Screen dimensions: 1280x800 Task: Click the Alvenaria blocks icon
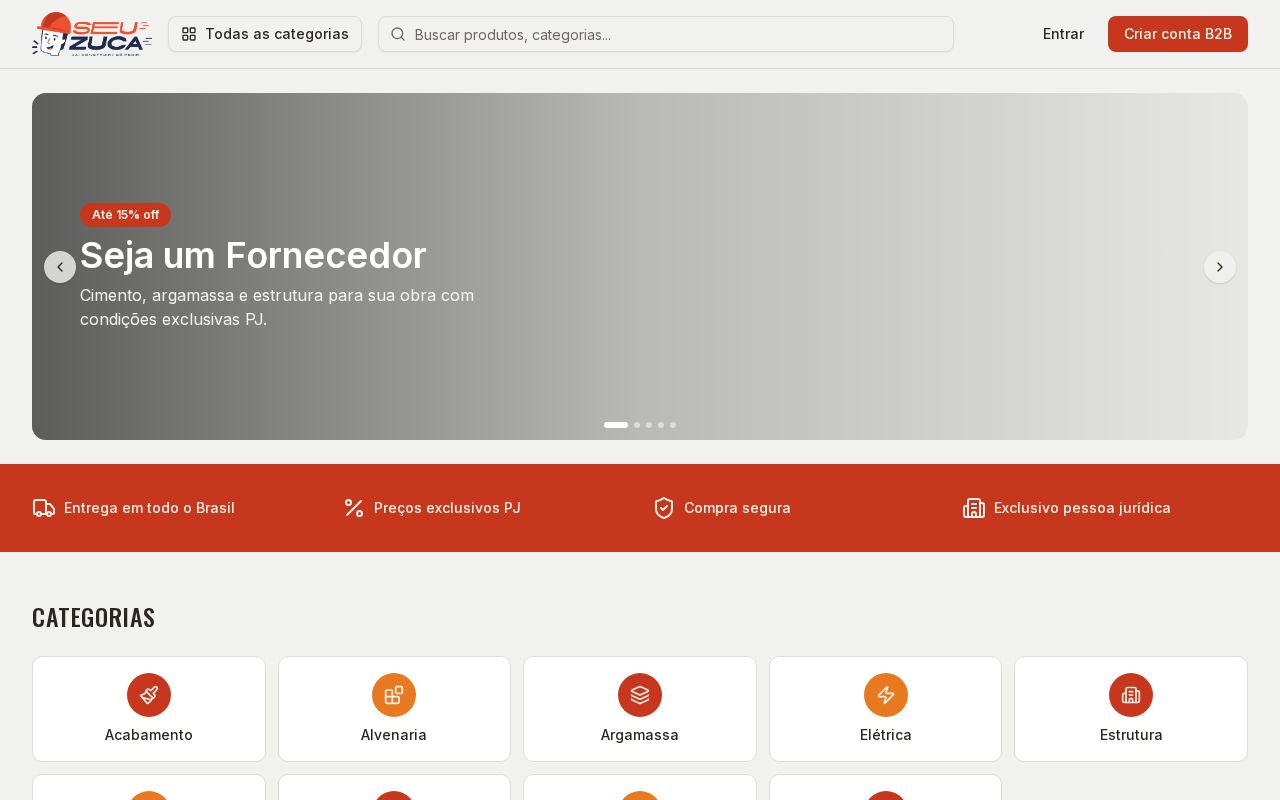394,695
